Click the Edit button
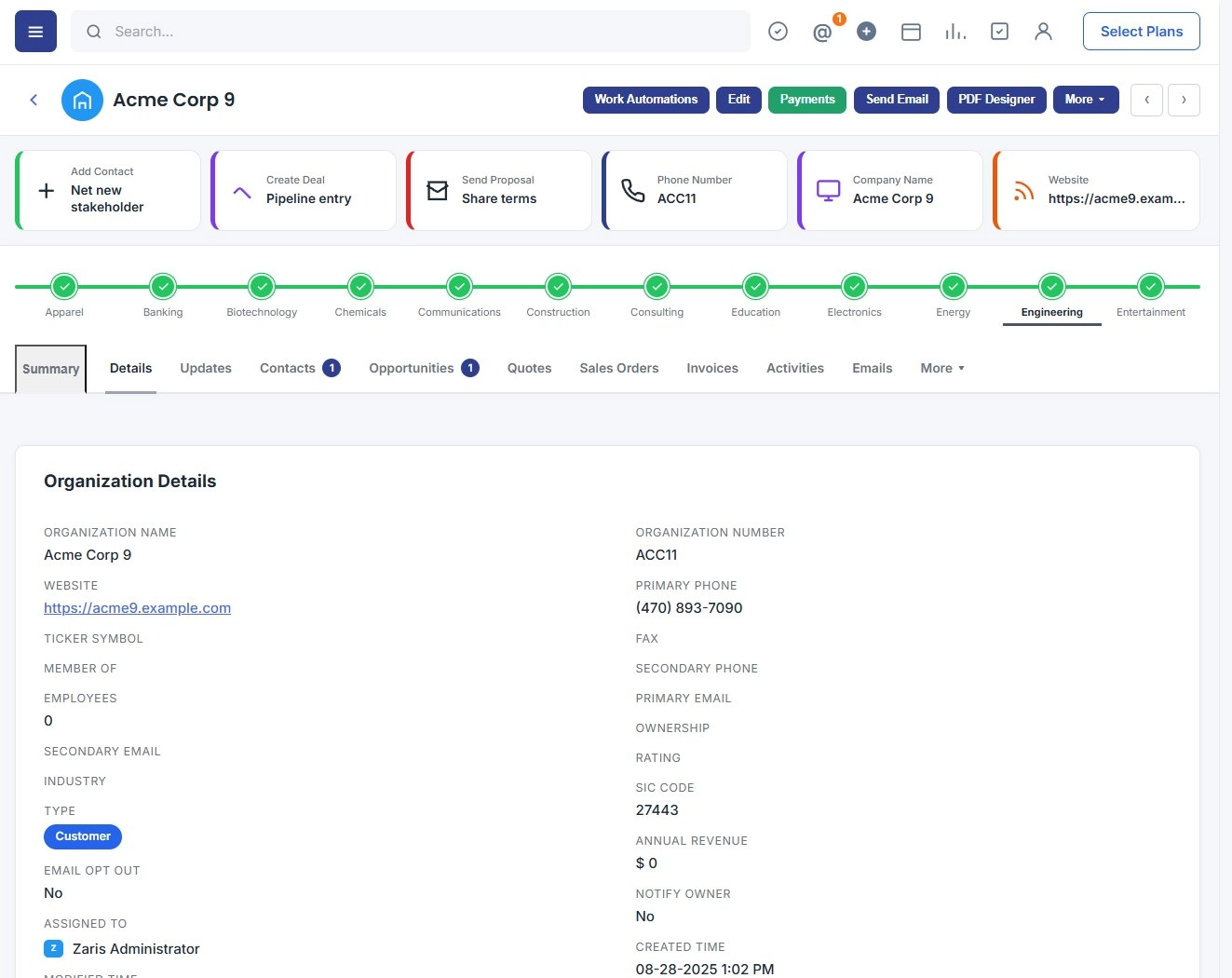This screenshot has width=1232, height=978. 738,100
